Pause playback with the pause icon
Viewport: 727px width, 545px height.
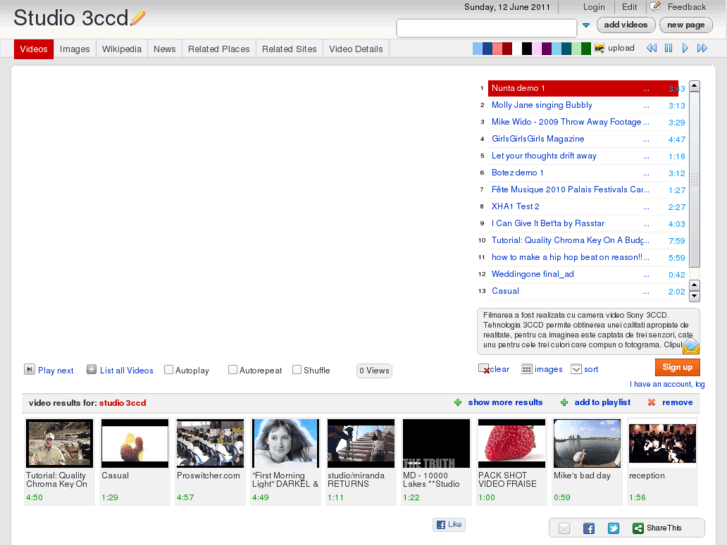click(x=668, y=48)
